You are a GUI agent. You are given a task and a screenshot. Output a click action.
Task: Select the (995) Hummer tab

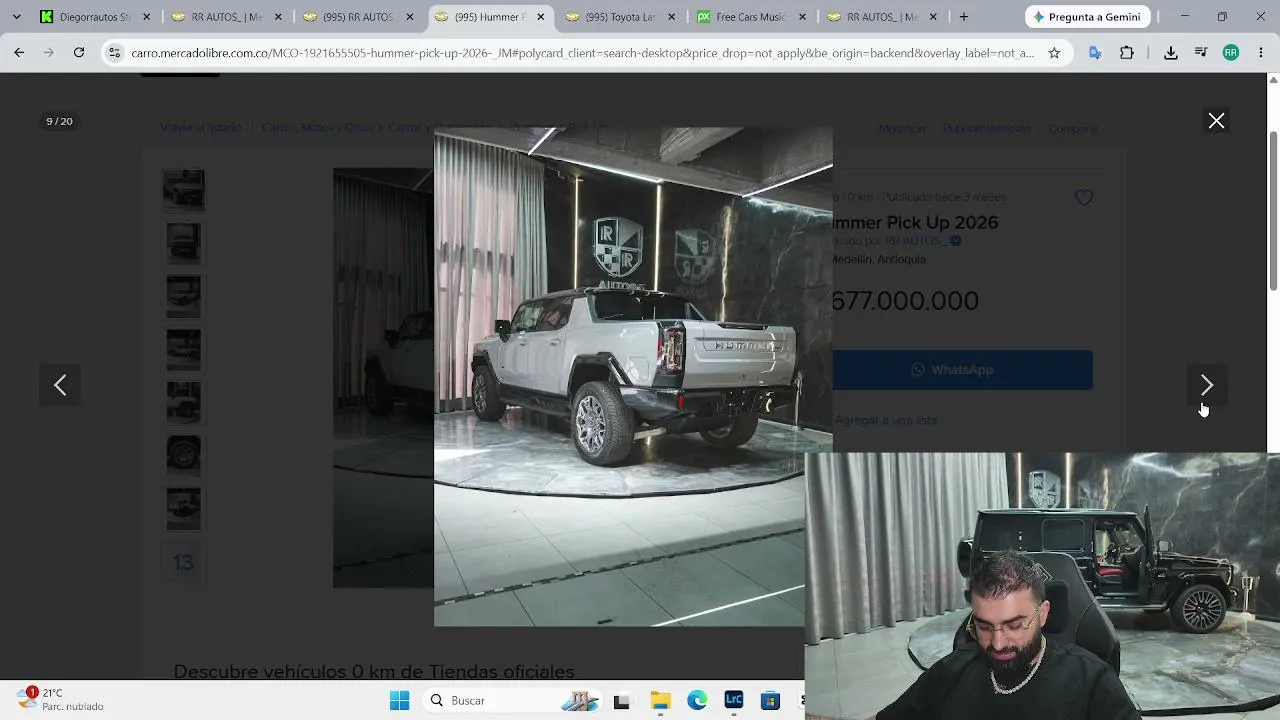point(489,17)
